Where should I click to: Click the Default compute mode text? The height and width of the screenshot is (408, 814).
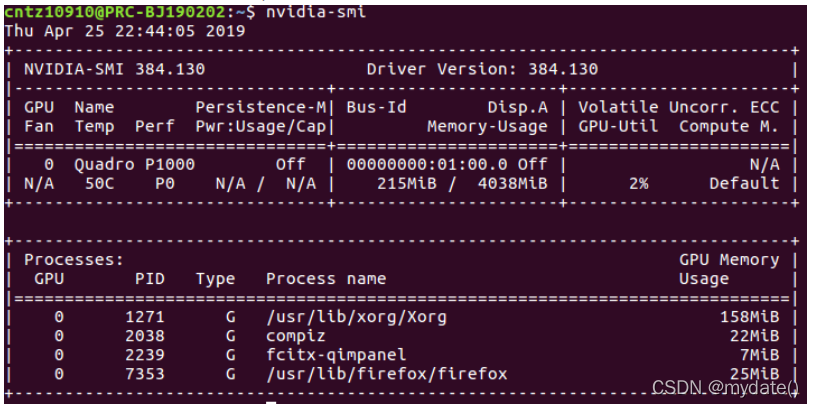[744, 184]
